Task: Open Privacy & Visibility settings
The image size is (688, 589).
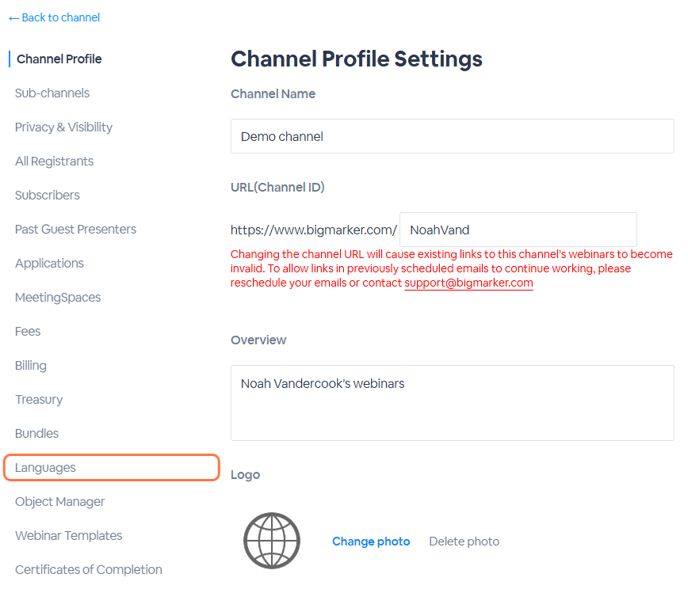Action: (64, 127)
